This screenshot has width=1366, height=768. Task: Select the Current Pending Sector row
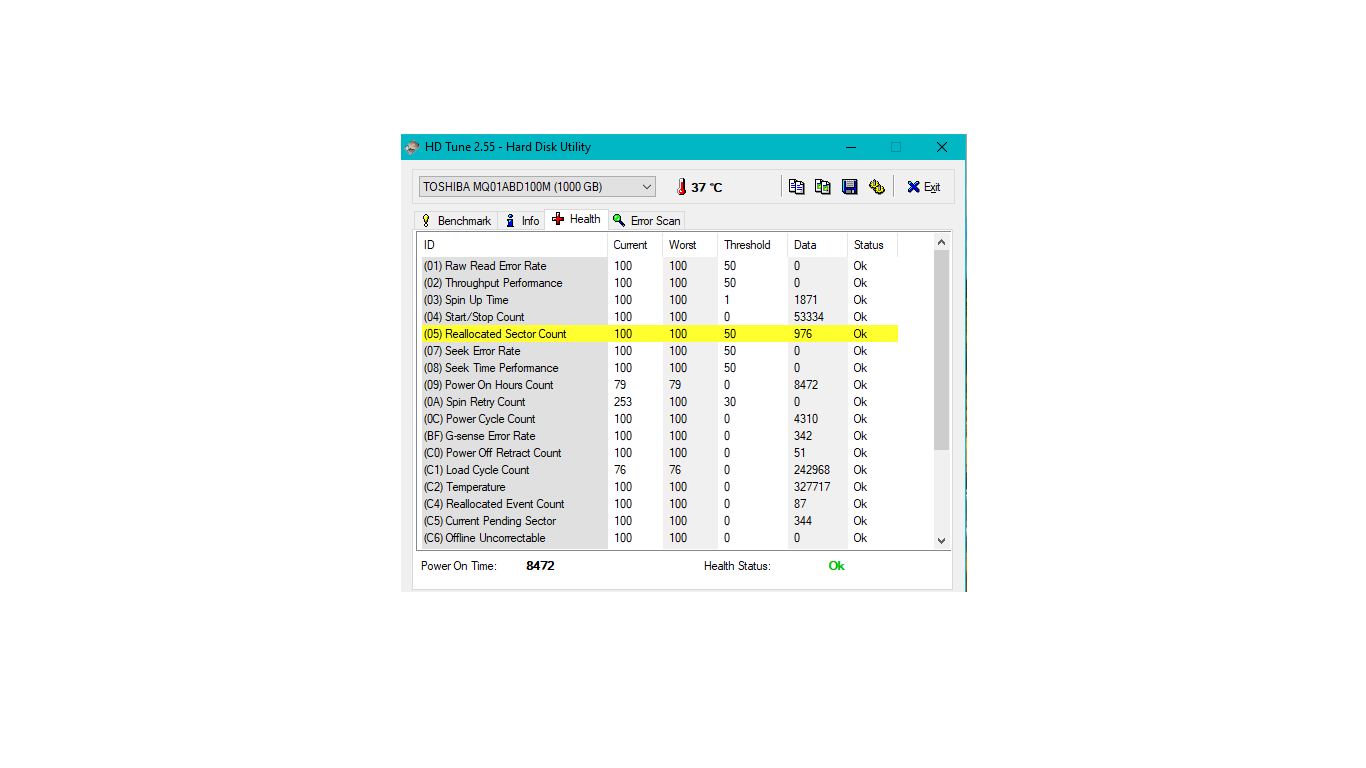[x=658, y=521]
